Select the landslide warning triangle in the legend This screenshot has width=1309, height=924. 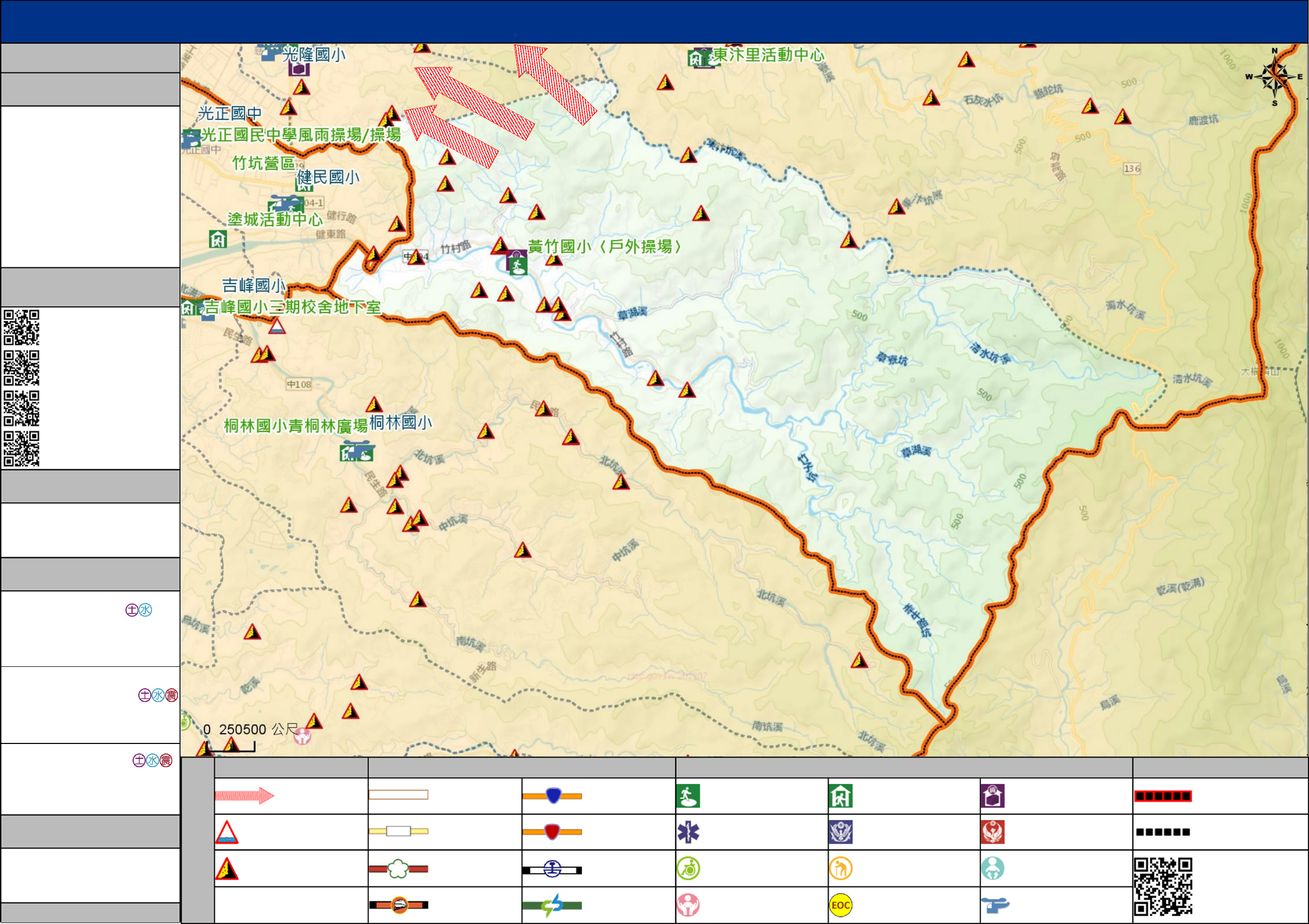pos(227,869)
